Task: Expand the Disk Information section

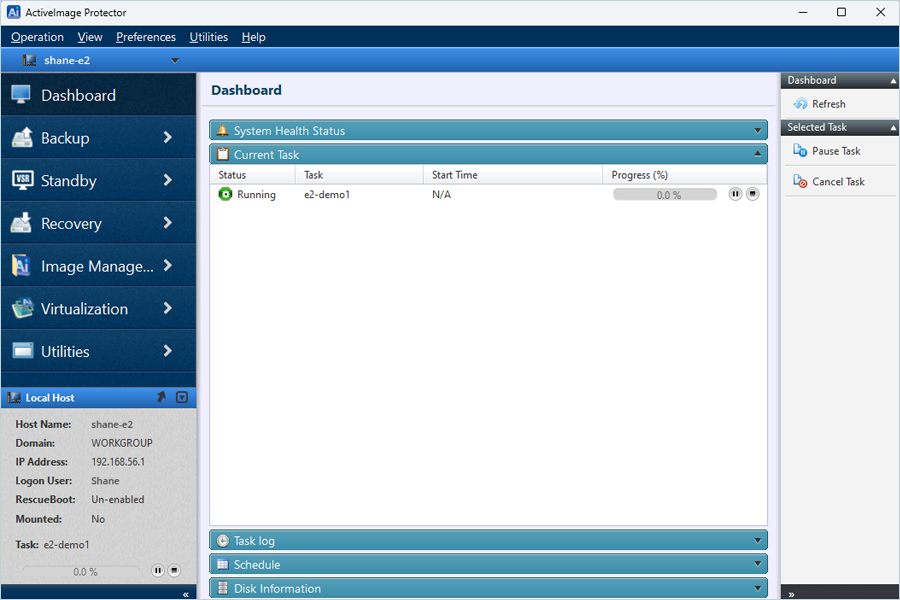Action: [x=757, y=588]
